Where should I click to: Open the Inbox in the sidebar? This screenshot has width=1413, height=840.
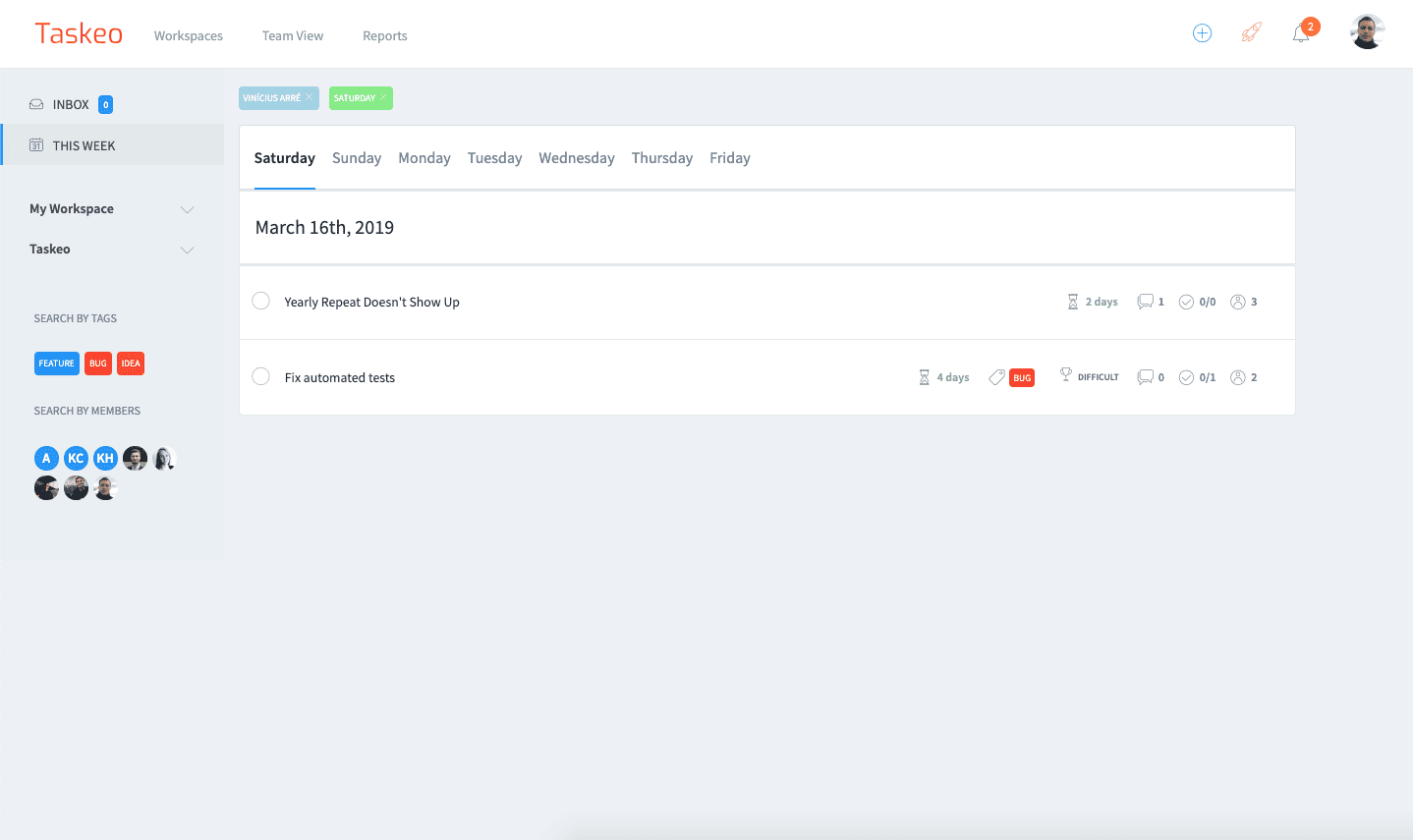71,105
